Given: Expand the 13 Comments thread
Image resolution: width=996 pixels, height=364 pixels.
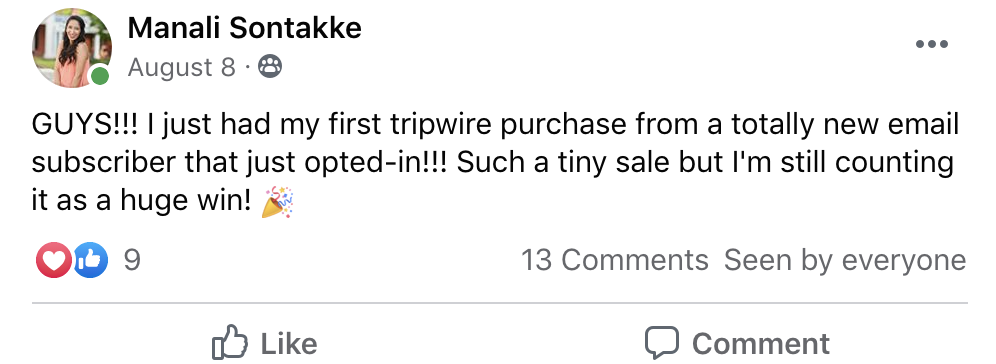Looking at the screenshot, I should (614, 260).
